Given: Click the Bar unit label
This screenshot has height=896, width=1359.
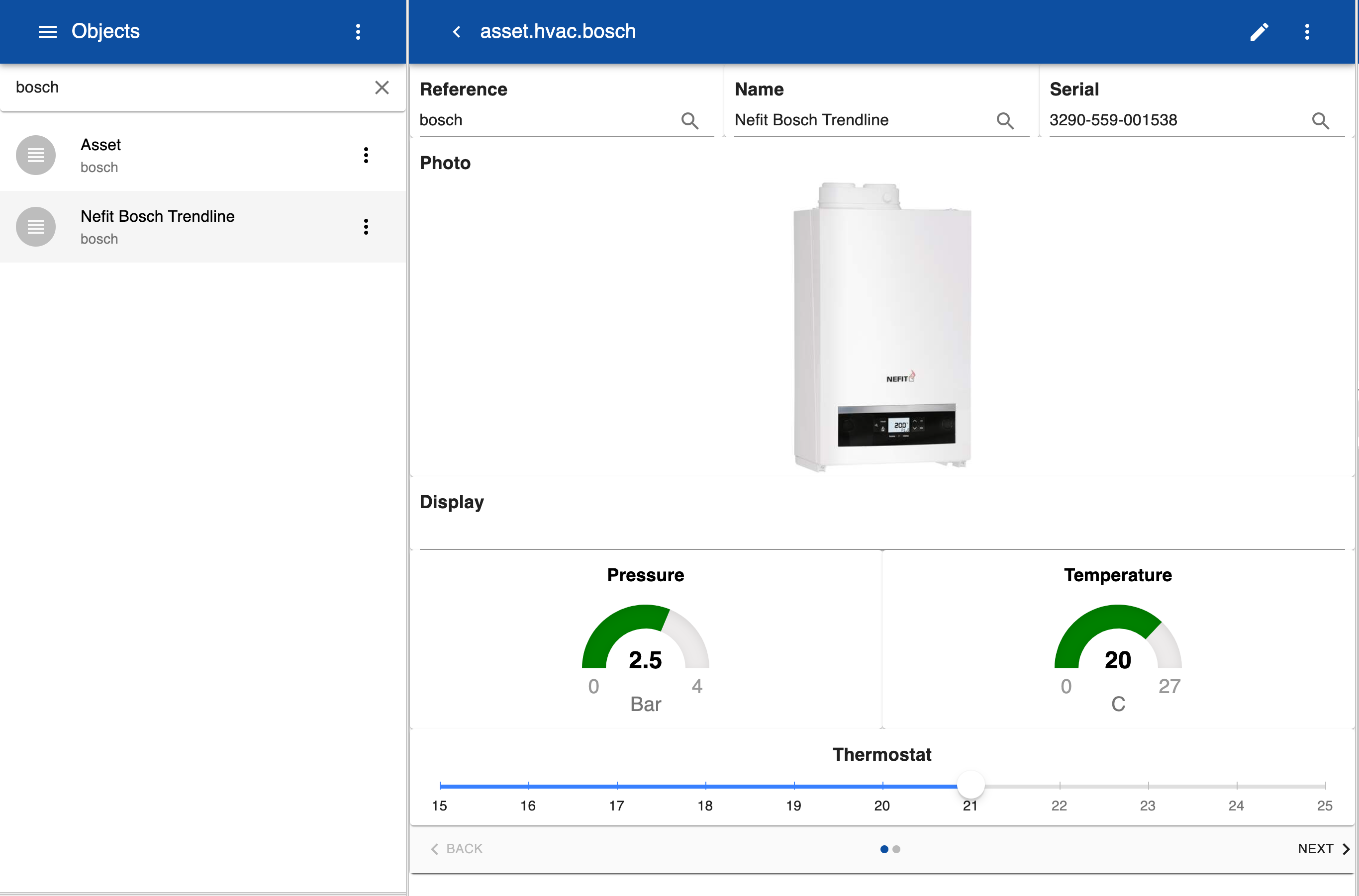Looking at the screenshot, I should (x=646, y=705).
